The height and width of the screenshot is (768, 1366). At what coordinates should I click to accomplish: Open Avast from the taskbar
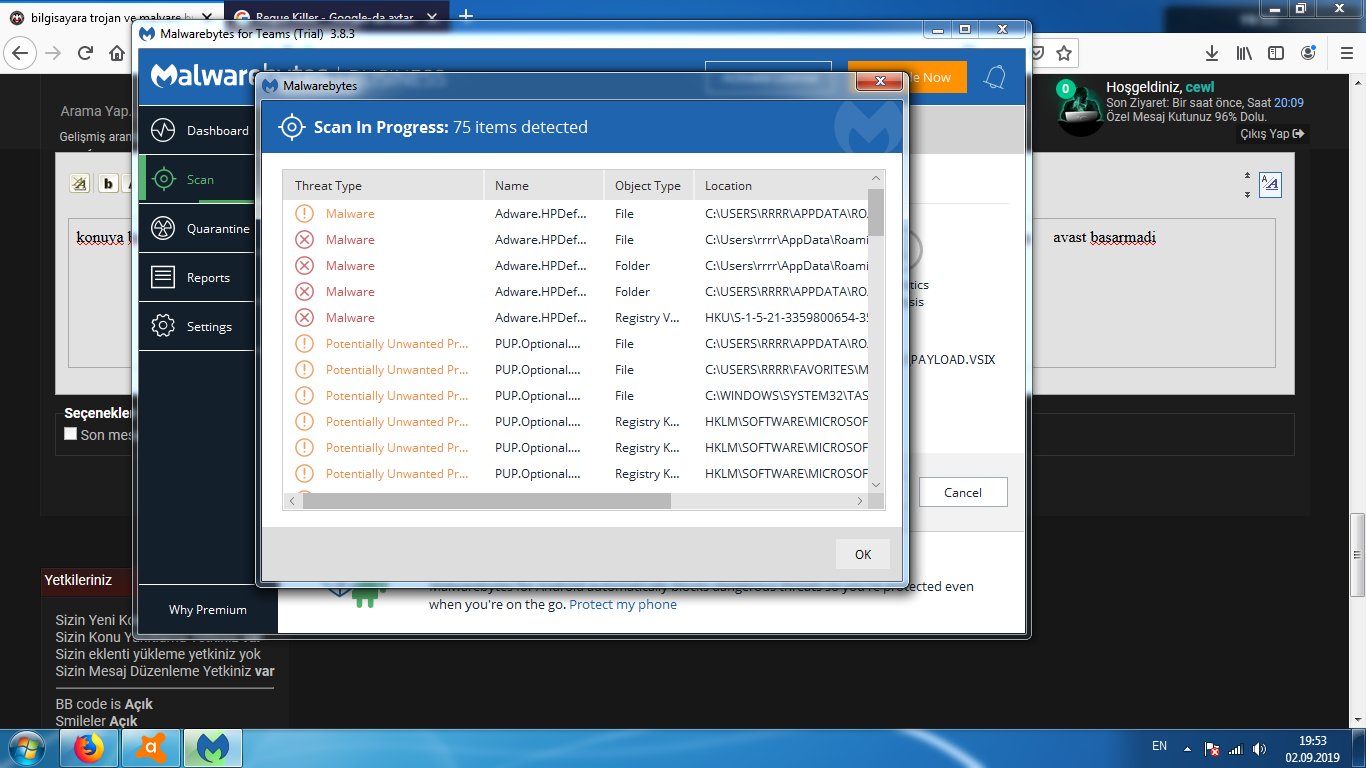151,748
